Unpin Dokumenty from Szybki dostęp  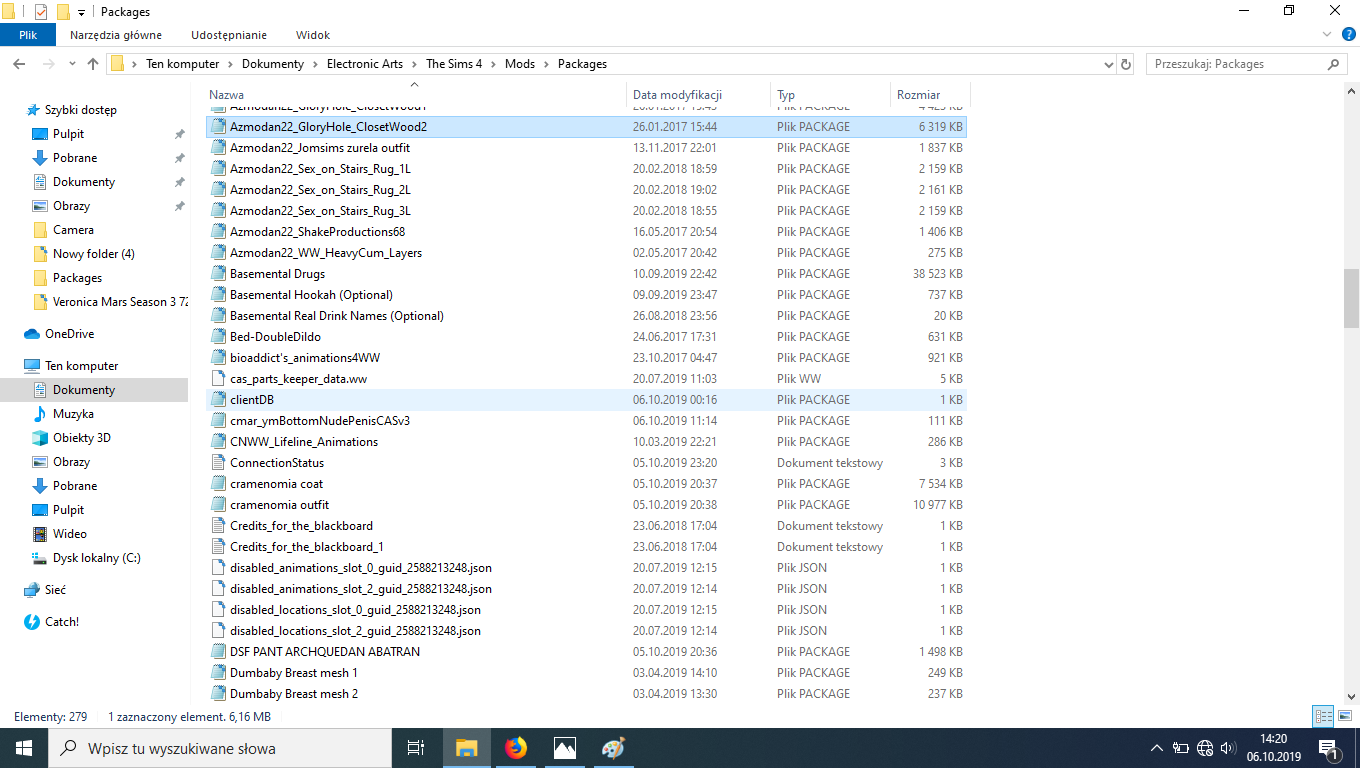(179, 181)
